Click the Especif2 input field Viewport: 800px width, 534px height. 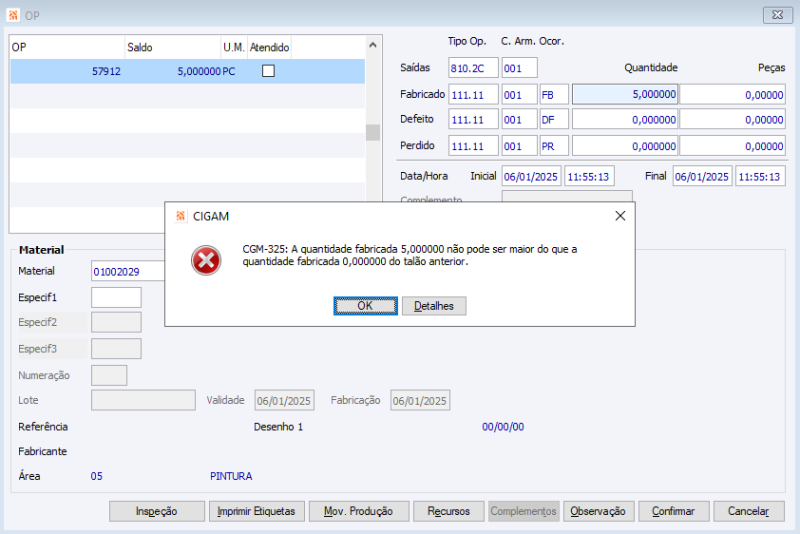116,322
